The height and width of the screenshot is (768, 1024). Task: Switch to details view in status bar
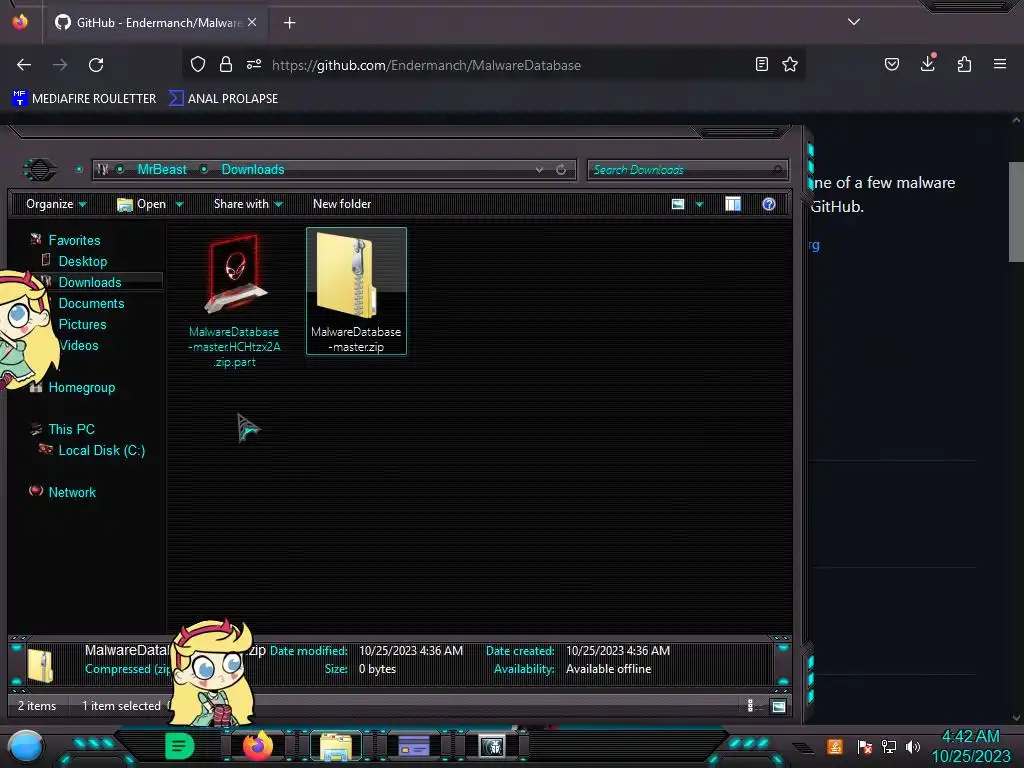750,705
